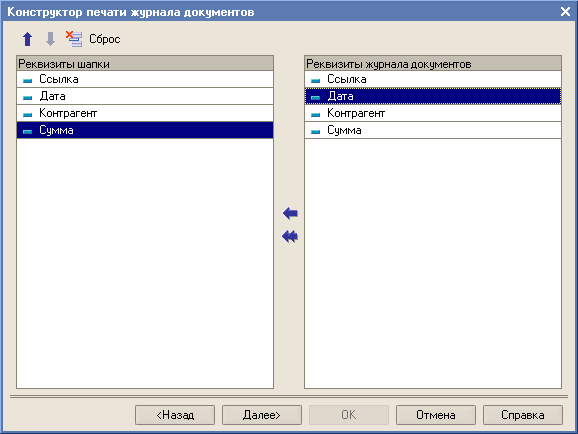
Task: Select Сумма in Реквизиты журнала документов list
Action: tap(433, 130)
